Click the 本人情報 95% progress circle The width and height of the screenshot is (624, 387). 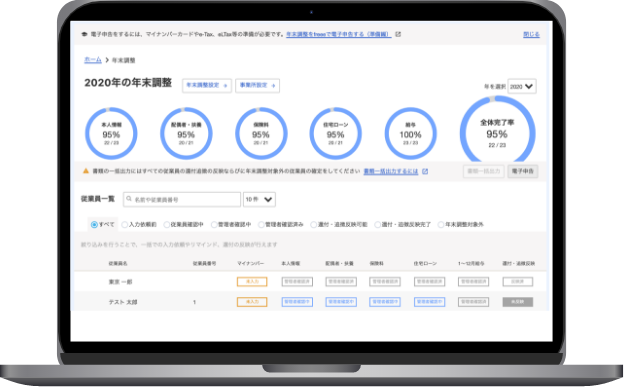(111, 133)
